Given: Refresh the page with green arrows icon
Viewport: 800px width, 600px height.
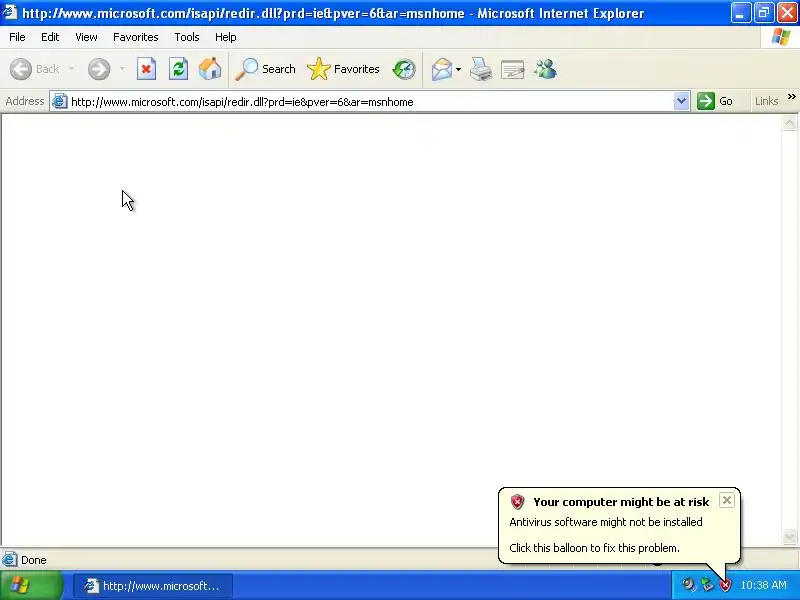Looking at the screenshot, I should [178, 69].
